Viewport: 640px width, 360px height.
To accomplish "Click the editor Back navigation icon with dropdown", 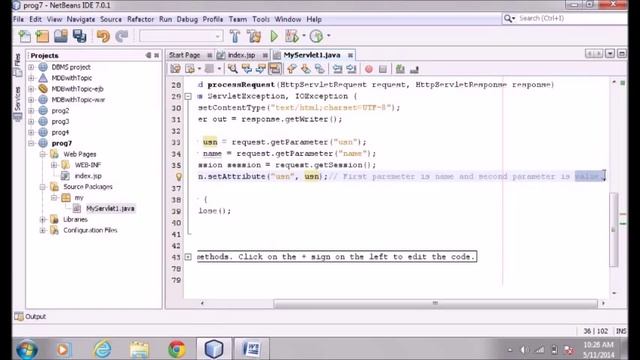I will click(x=190, y=69).
